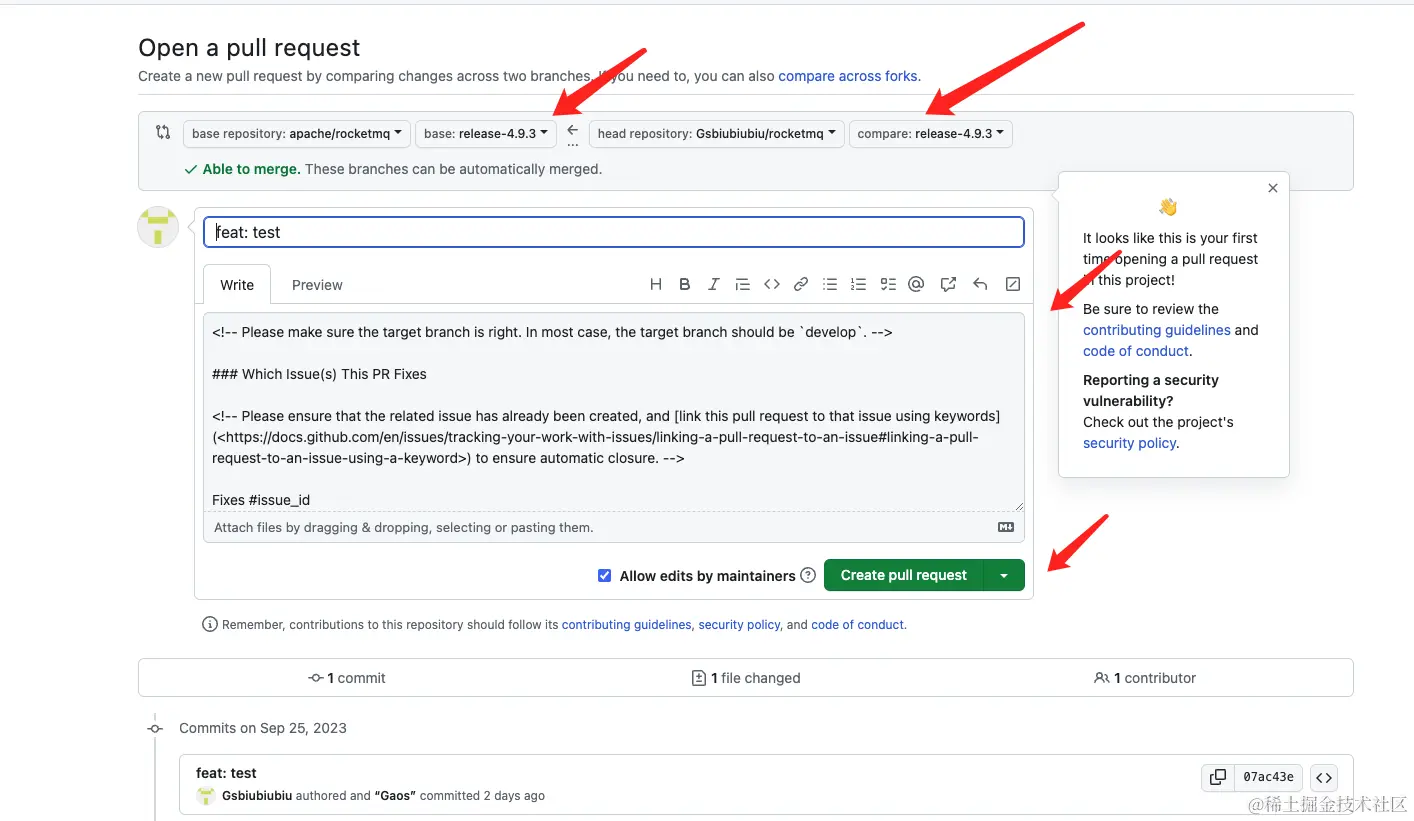1414x821 pixels.
Task: Click the help icon beside Allow edits by maintainers
Action: coord(808,575)
